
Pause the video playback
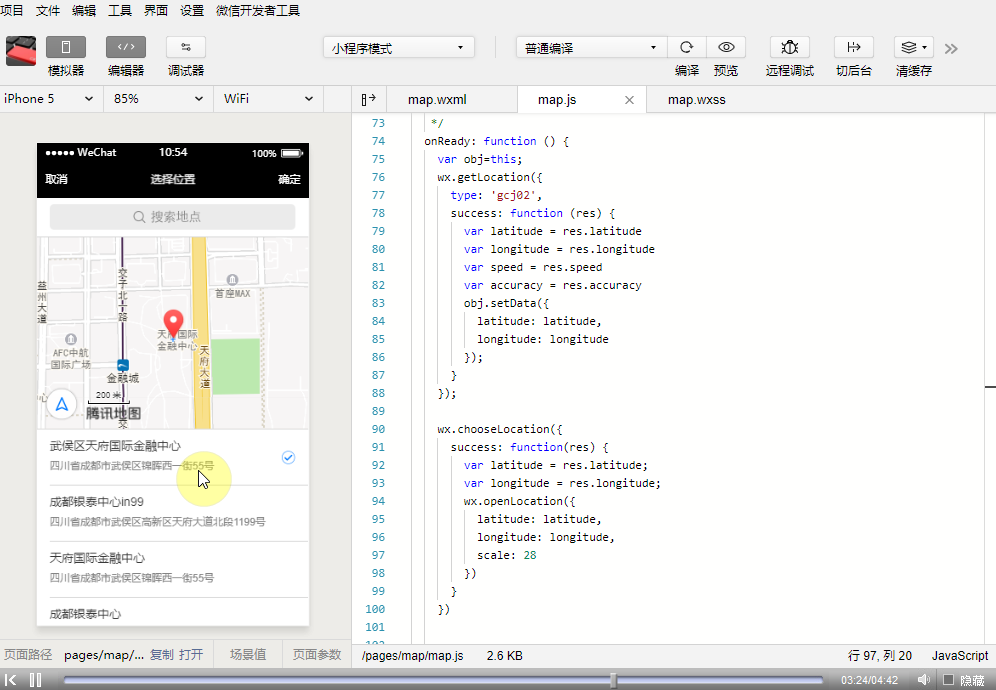36,680
